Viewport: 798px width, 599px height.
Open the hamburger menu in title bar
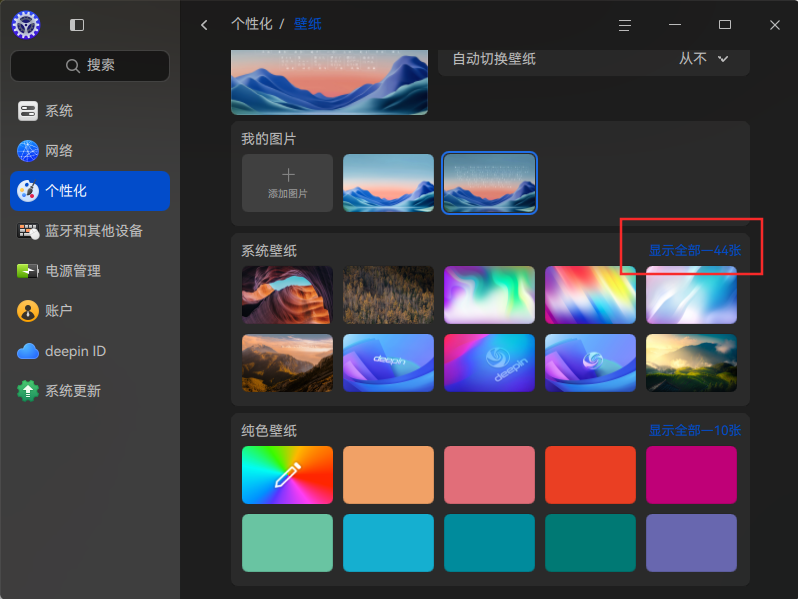[624, 25]
